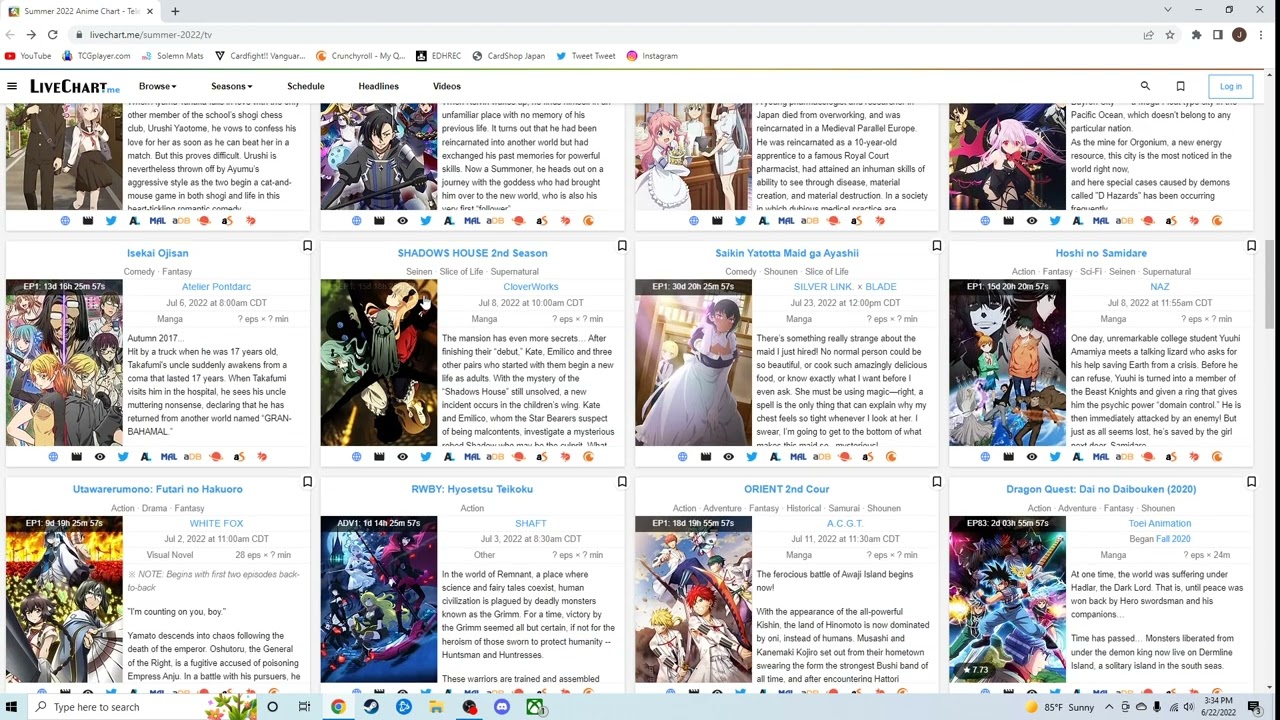Open File Explorer from the taskbar
This screenshot has height=720, width=1280.
pyautogui.click(x=436, y=707)
